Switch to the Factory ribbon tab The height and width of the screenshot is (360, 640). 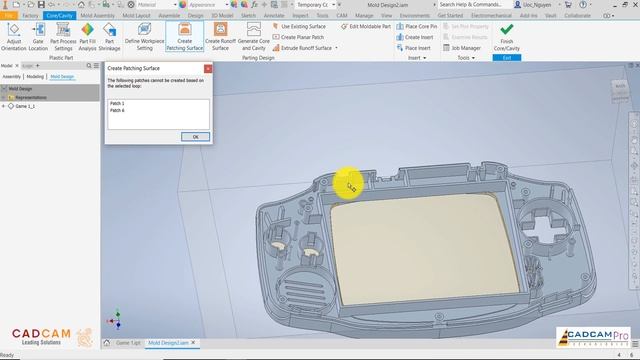(30, 16)
